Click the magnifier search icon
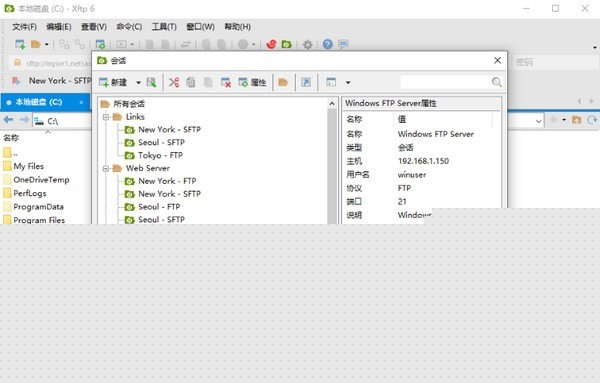Screen dimensions: 600x383 pos(497,82)
